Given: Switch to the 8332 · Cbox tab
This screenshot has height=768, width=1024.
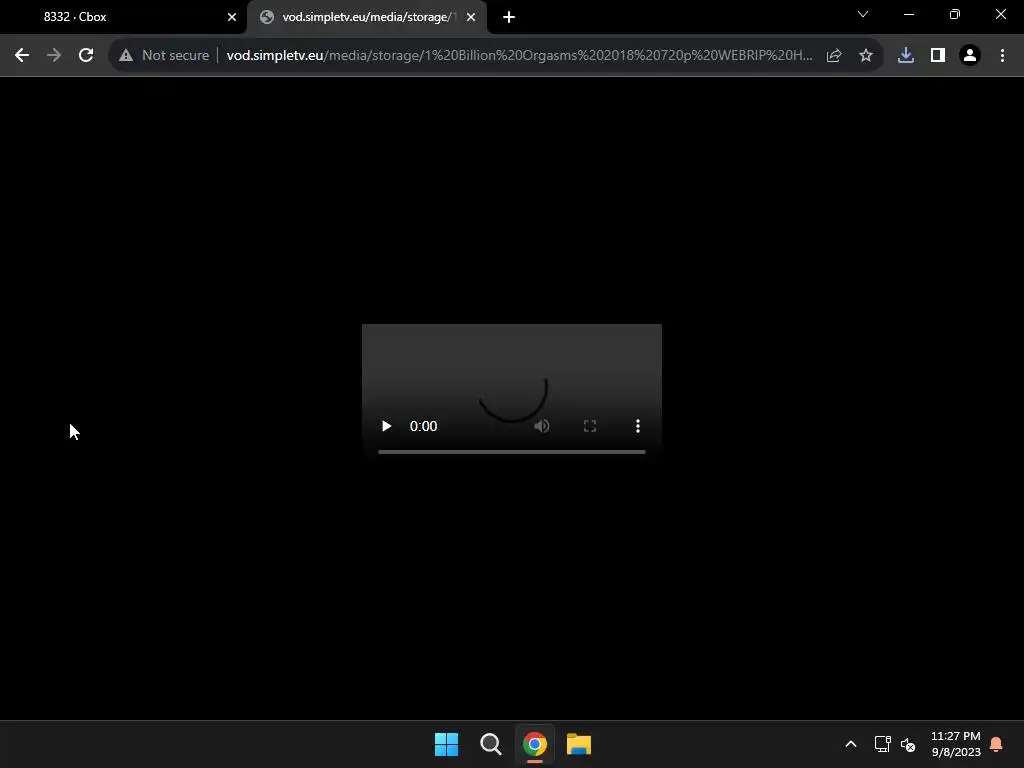Looking at the screenshot, I should (124, 17).
